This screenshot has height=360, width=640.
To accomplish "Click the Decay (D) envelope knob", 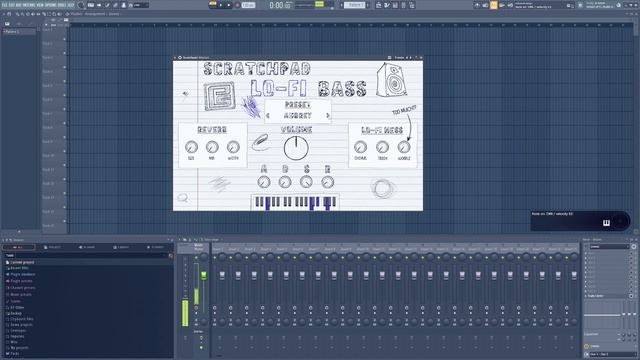I will [285, 182].
